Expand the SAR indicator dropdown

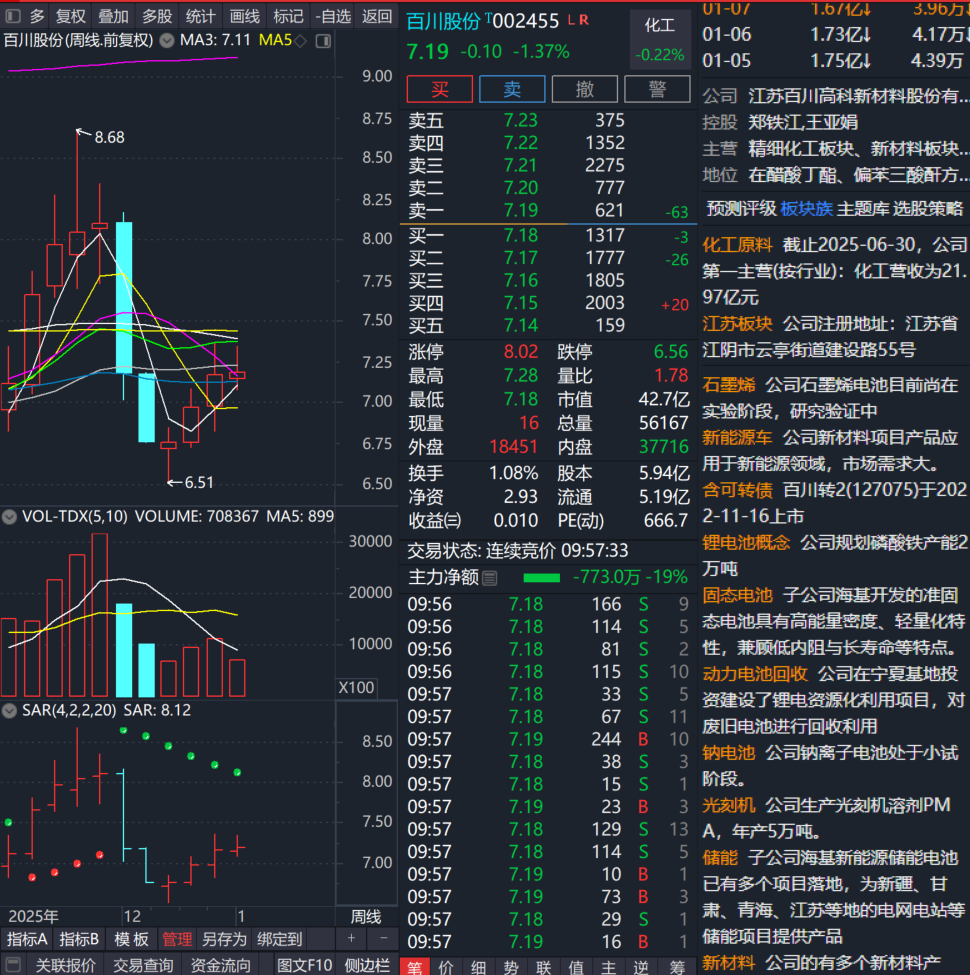click(x=9, y=711)
